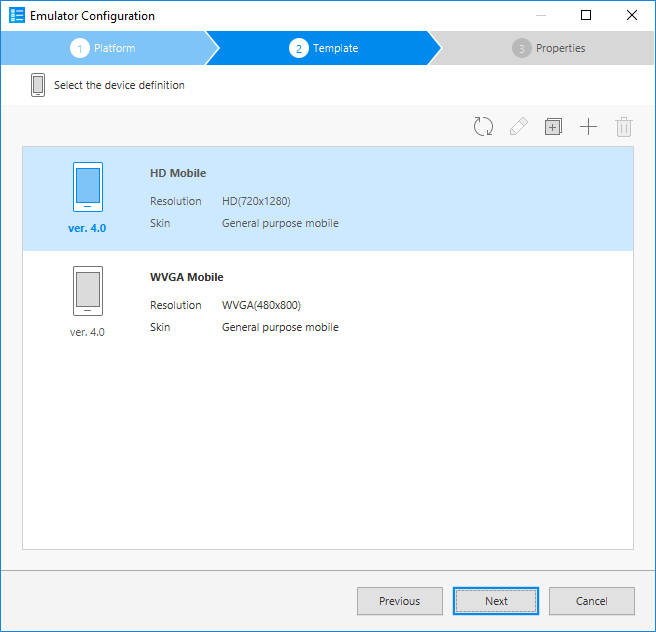Screen dimensions: 656x632
Task: Click the refresh templates icon
Action: point(484,127)
